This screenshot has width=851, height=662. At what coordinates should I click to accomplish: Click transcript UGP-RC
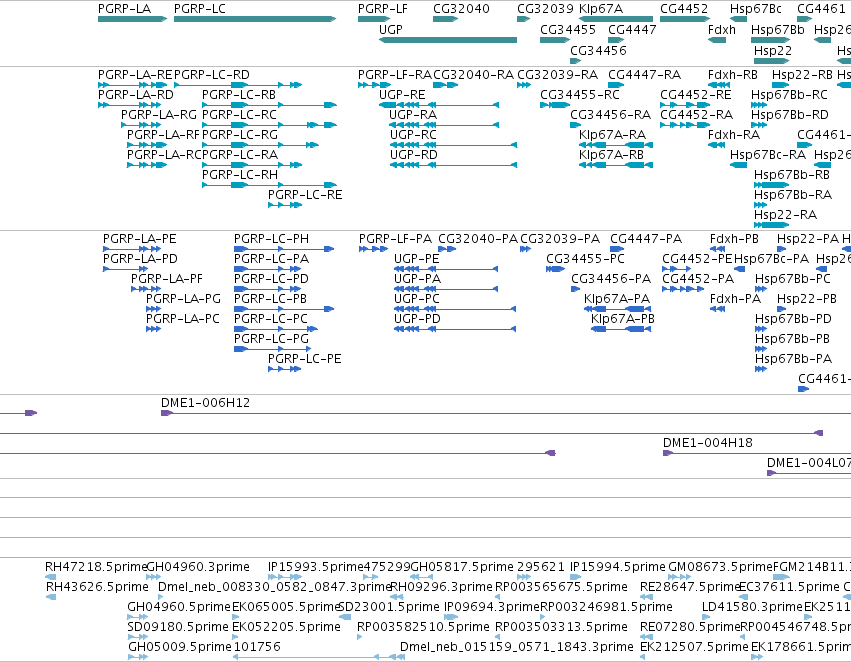pyautogui.click(x=413, y=135)
